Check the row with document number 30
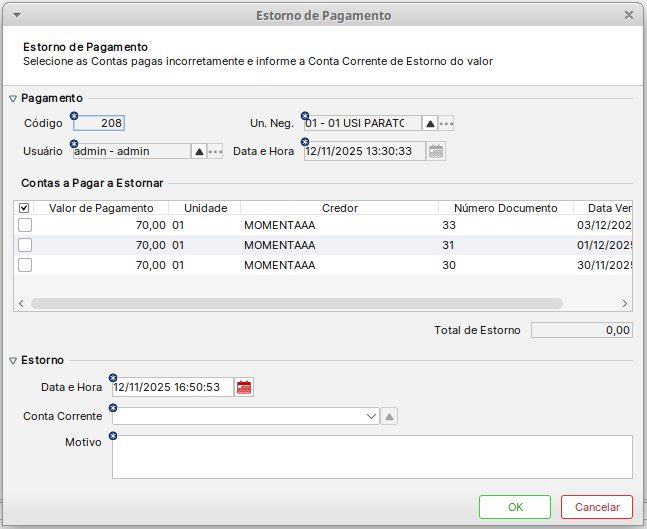647x529 pixels. (x=25, y=265)
